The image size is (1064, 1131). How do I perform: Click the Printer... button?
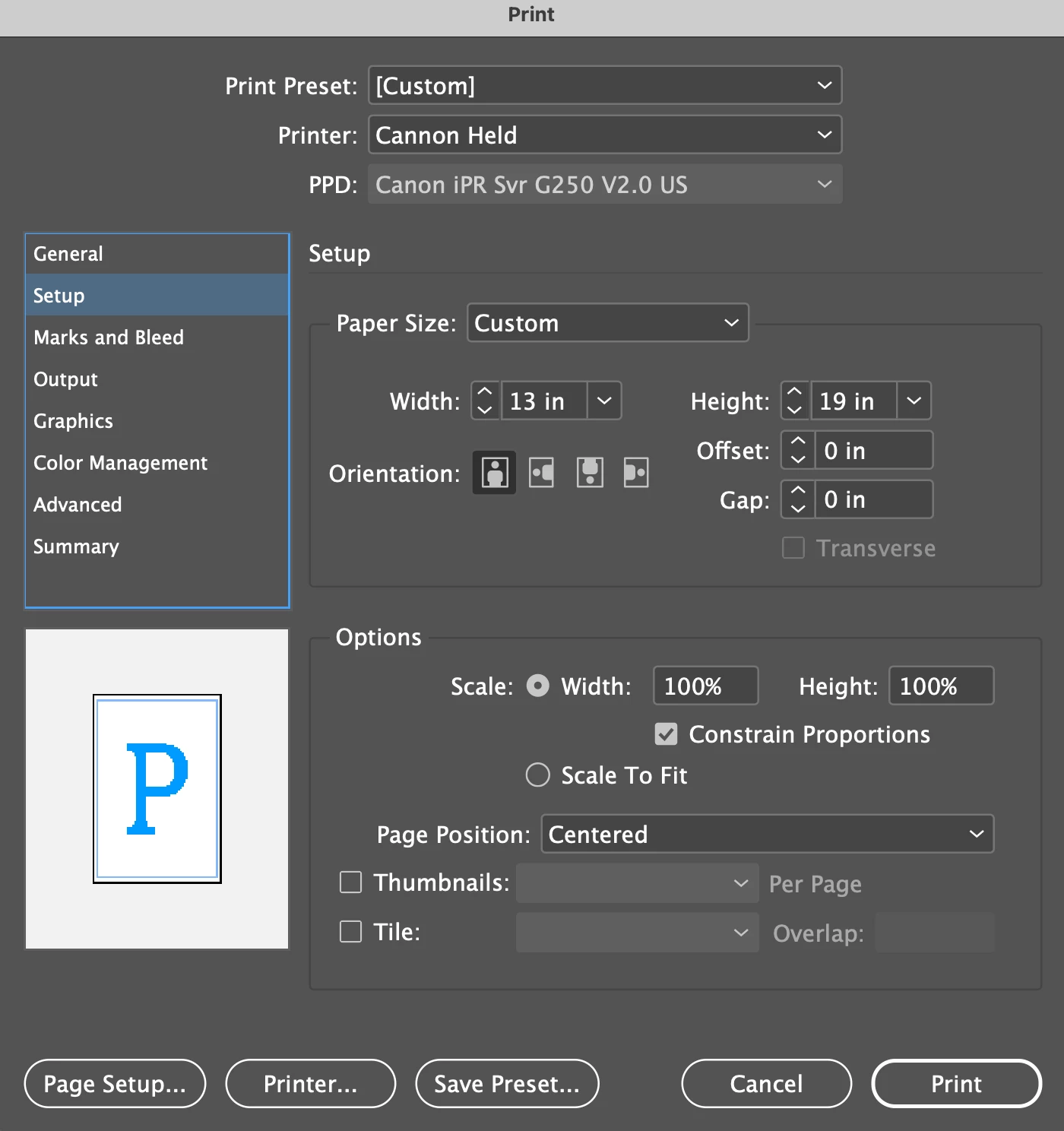pos(310,1083)
